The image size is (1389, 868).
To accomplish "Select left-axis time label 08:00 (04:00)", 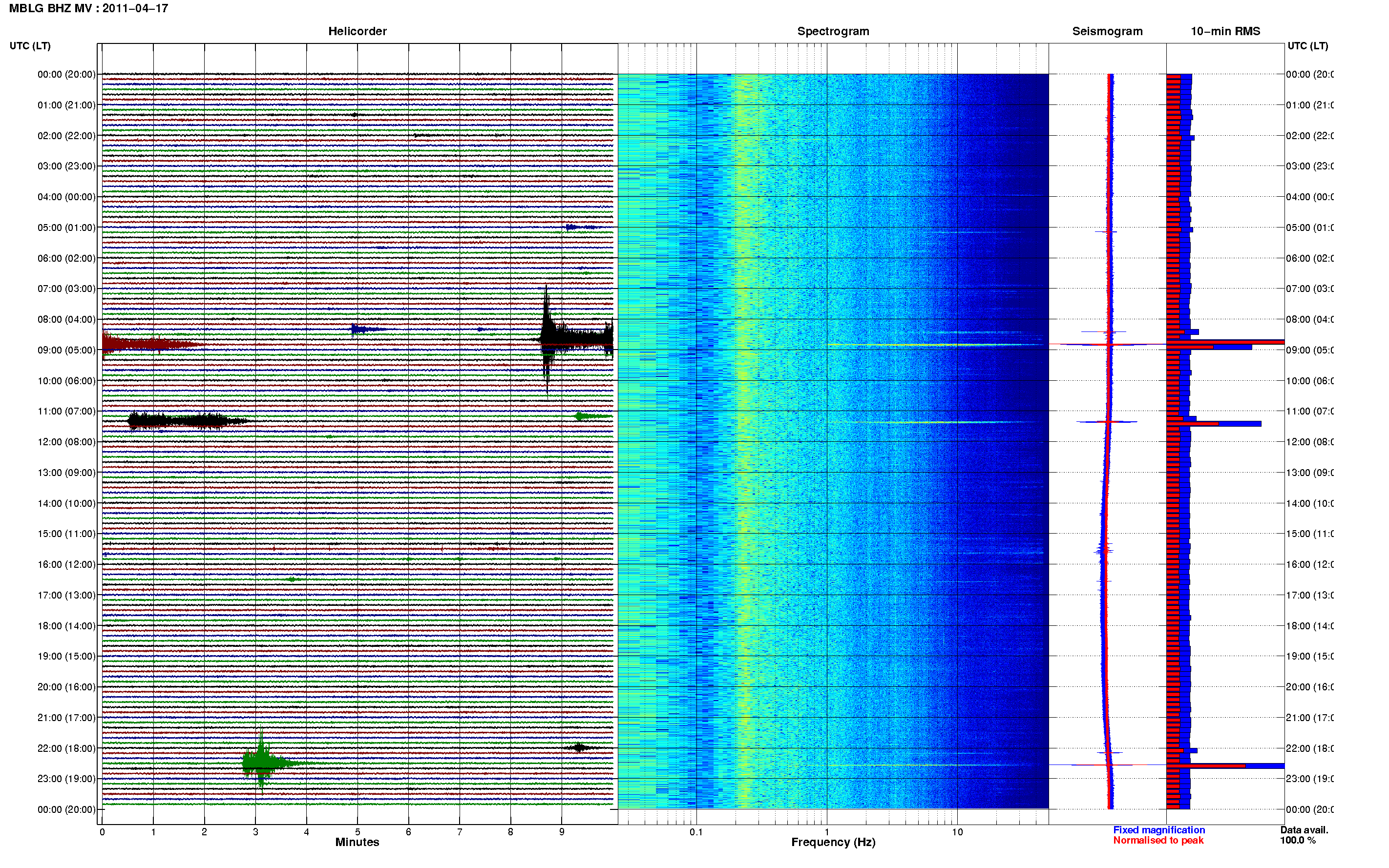I will pyautogui.click(x=66, y=320).
